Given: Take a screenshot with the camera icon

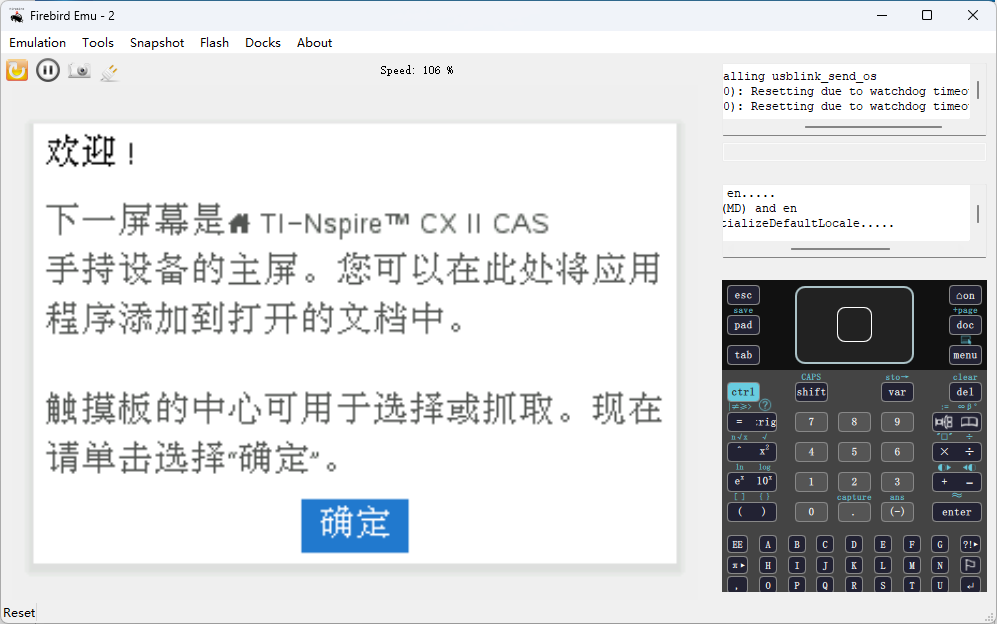Looking at the screenshot, I should (79, 70).
